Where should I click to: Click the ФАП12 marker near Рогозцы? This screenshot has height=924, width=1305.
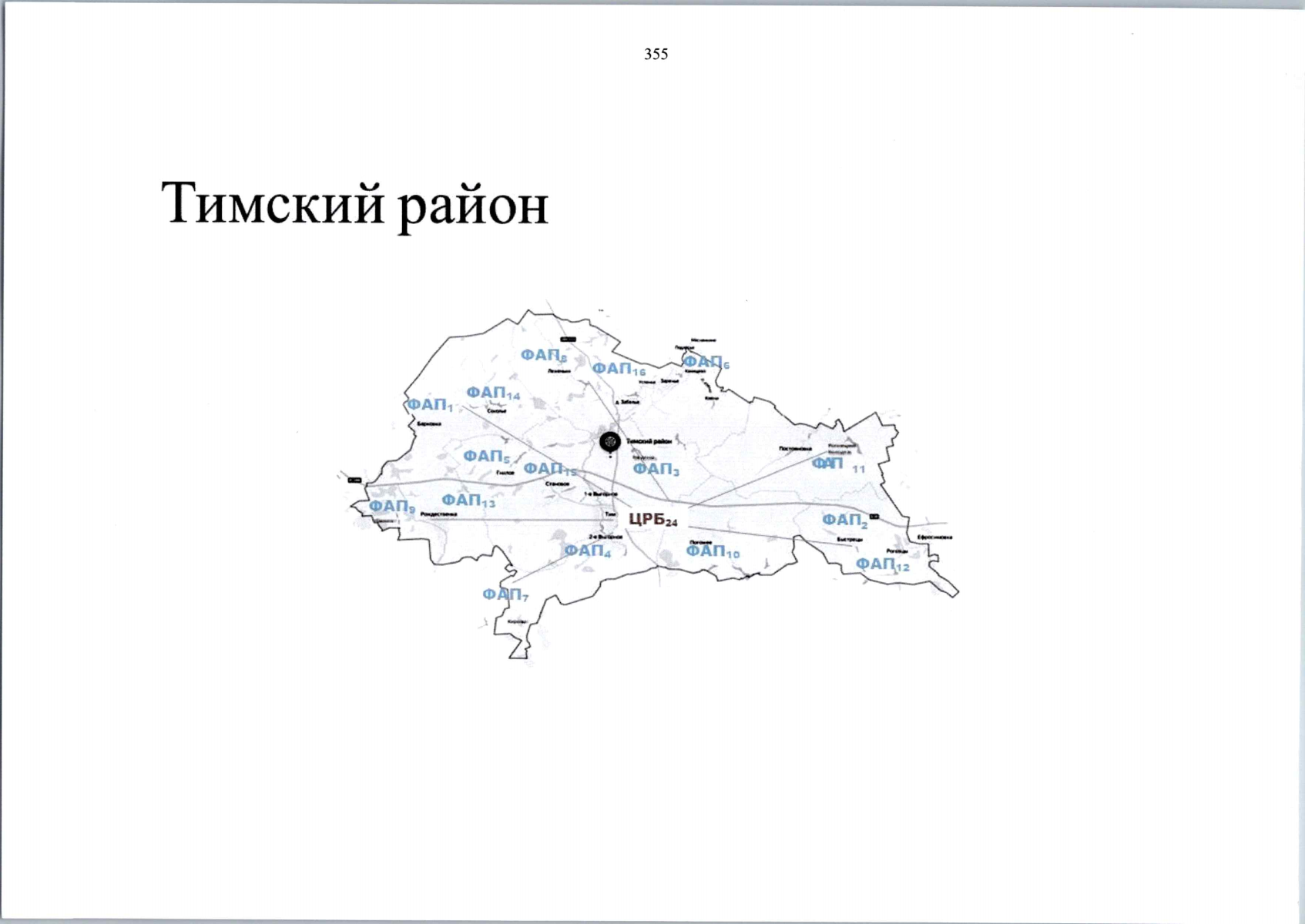[x=883, y=564]
